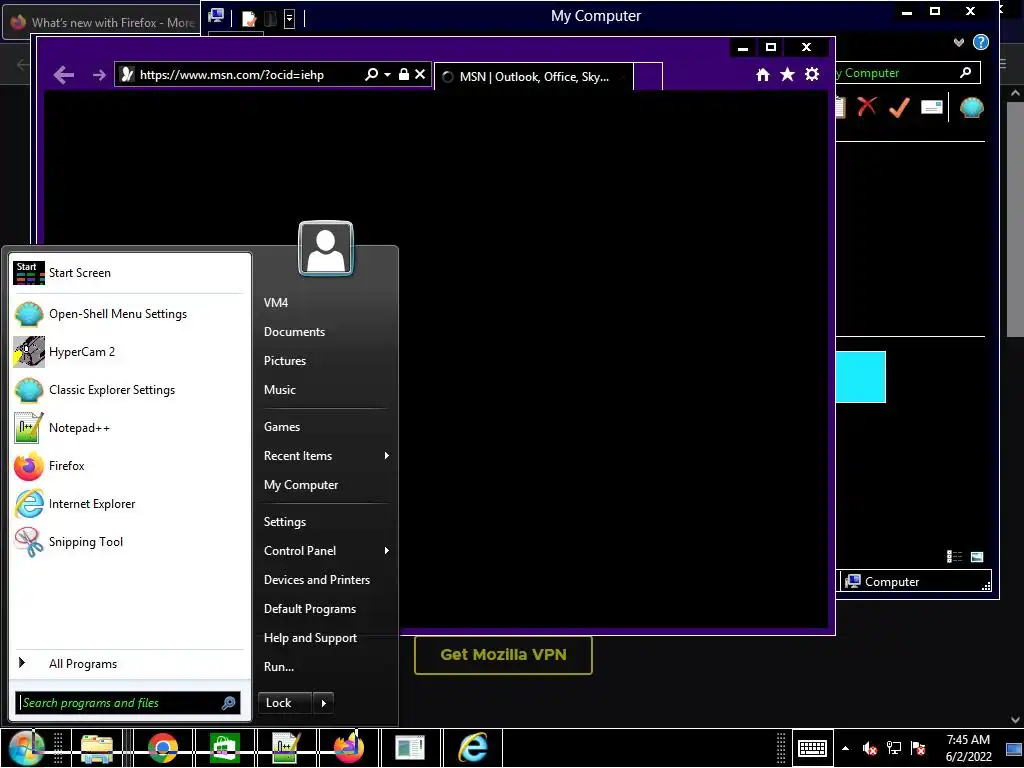Open the Store from the taskbar

[x=225, y=748]
